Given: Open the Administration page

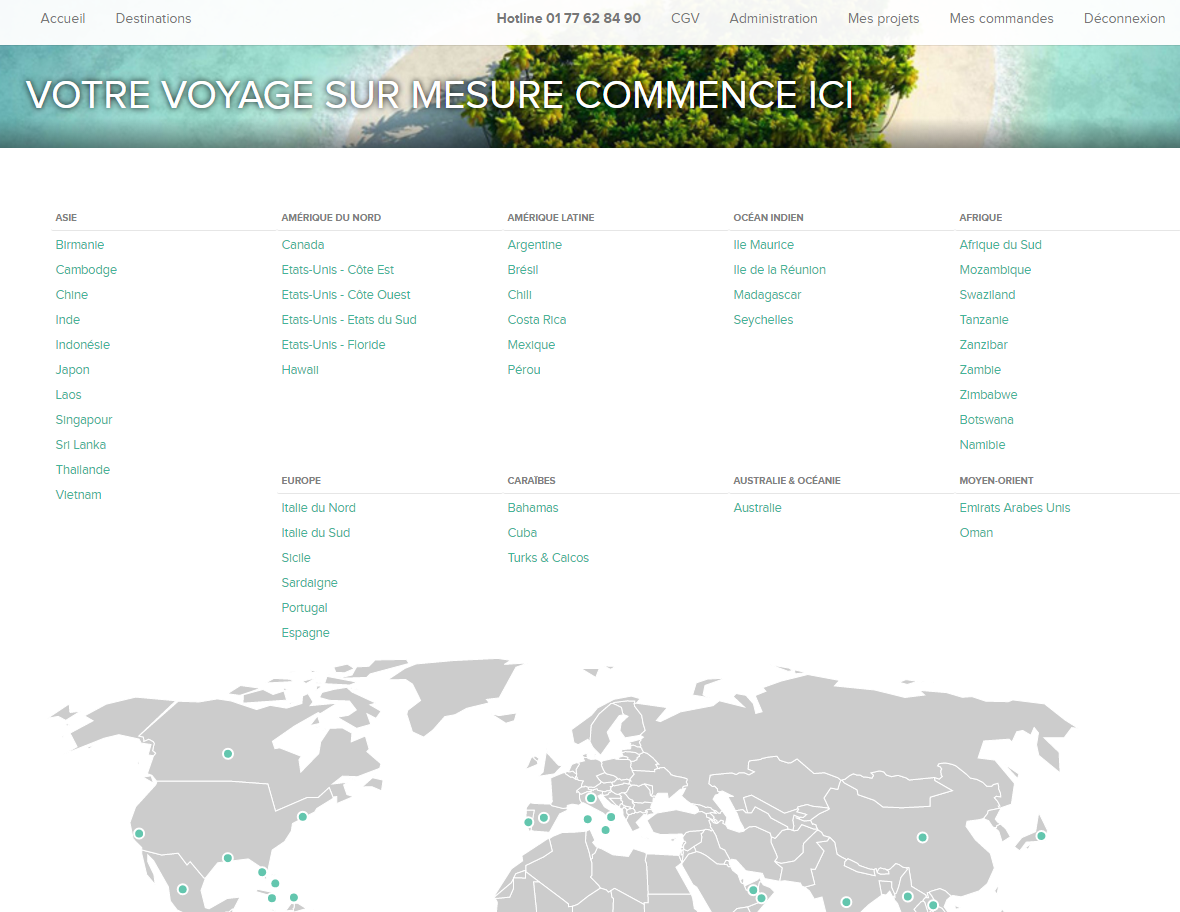Looking at the screenshot, I should point(773,18).
